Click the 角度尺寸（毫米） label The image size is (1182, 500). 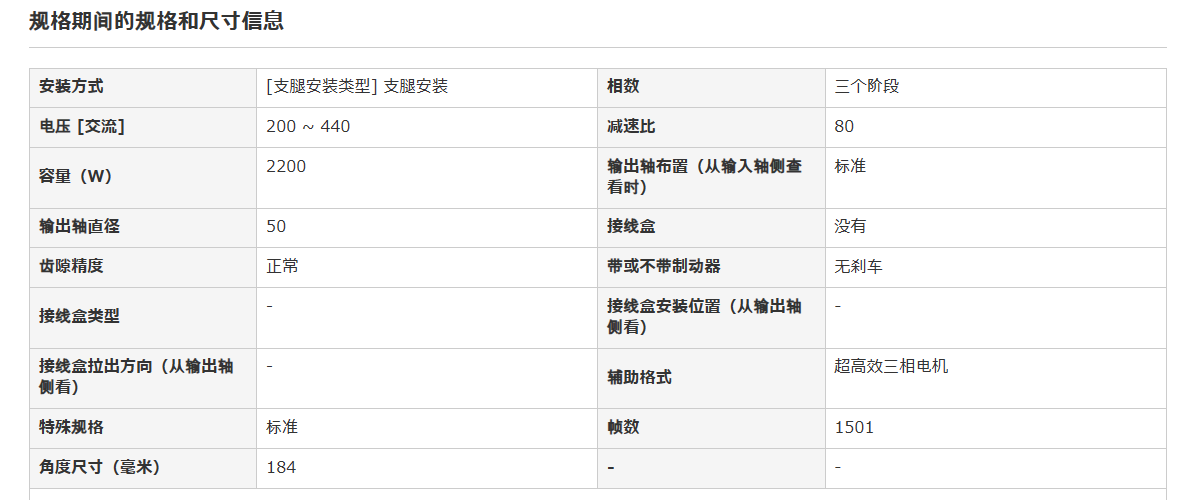(100, 468)
